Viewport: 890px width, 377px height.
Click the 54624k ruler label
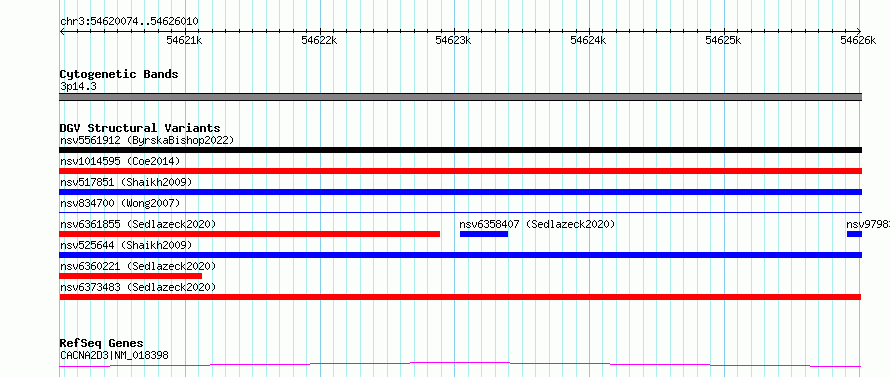[589, 40]
